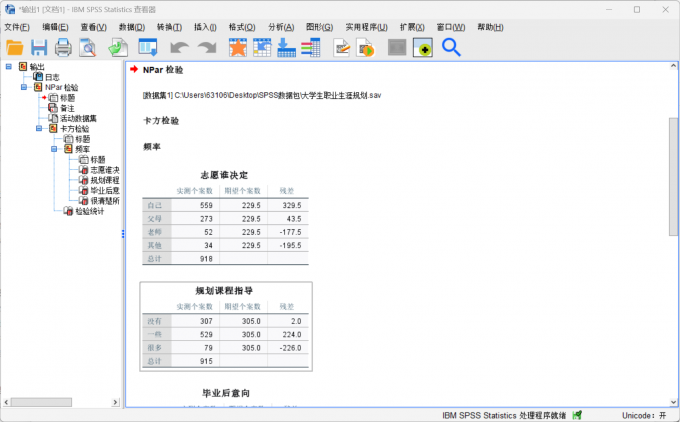This screenshot has height=422, width=680.
Task: Click the Redo arrow icon
Action: pyautogui.click(x=207, y=47)
